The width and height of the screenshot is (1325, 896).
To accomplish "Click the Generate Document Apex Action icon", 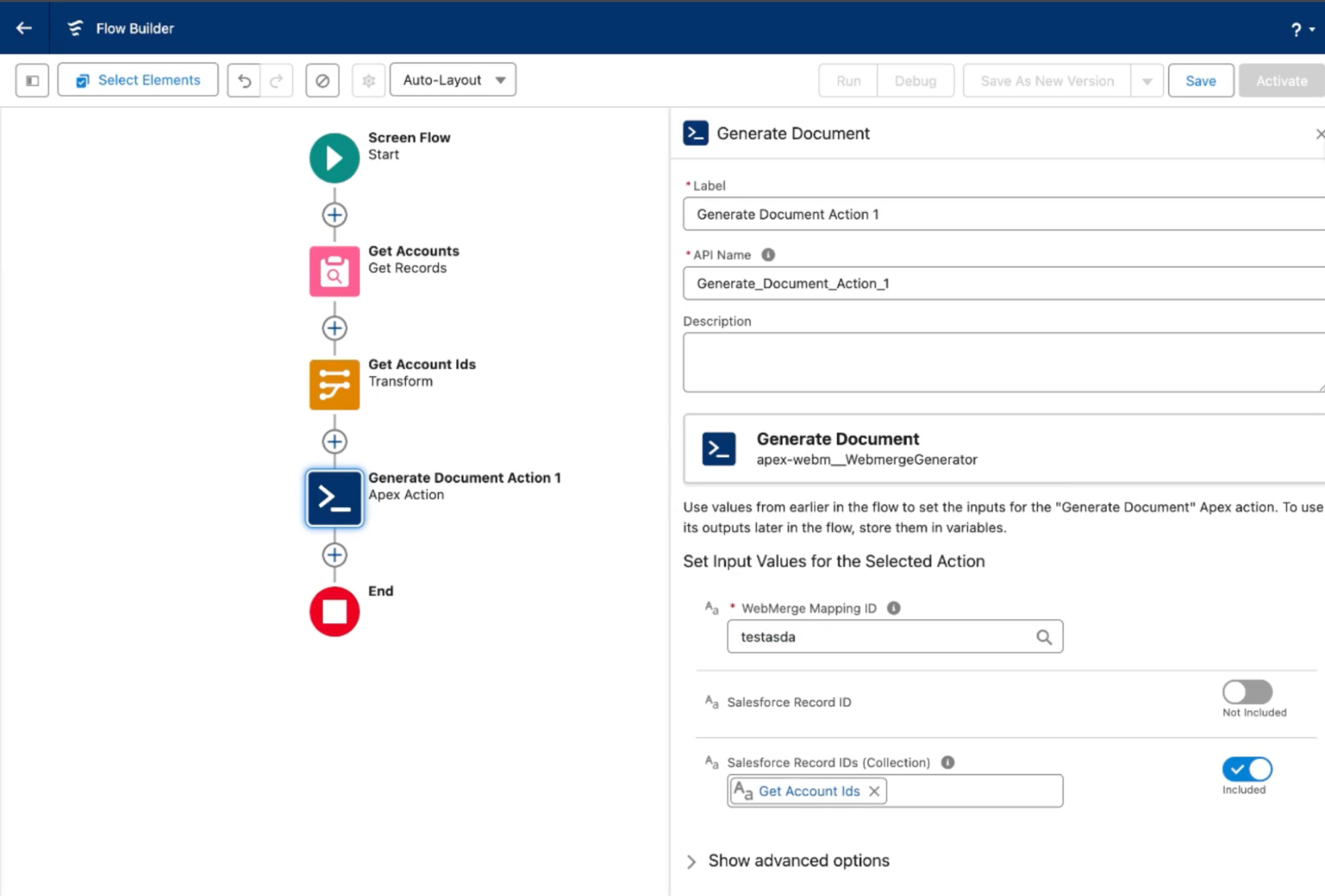I will click(x=334, y=498).
